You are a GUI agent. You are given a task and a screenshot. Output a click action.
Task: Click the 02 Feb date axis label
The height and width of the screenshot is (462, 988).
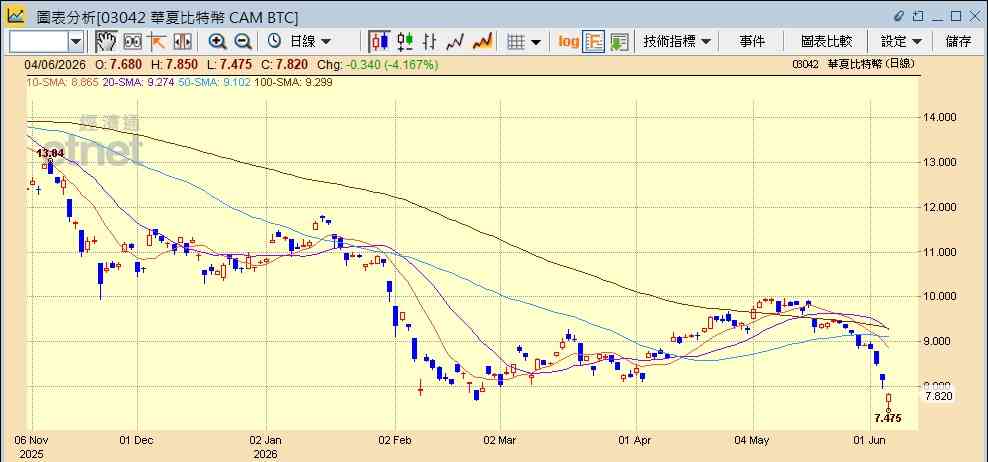click(396, 441)
